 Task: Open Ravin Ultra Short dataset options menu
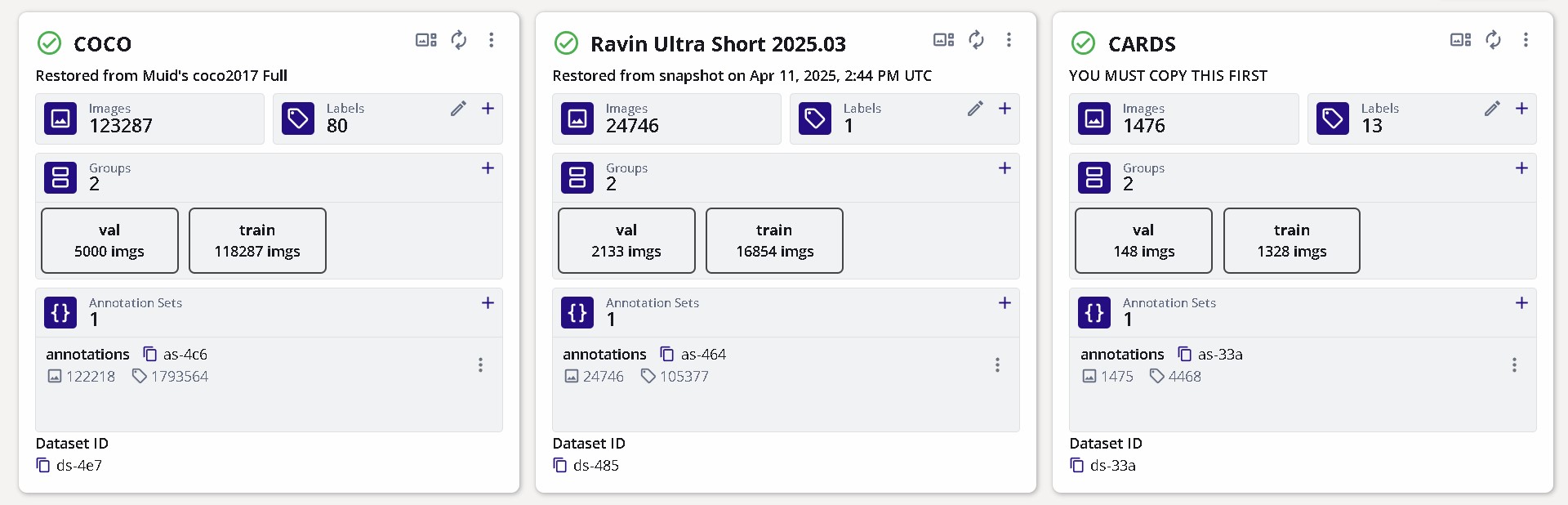coord(1009,39)
